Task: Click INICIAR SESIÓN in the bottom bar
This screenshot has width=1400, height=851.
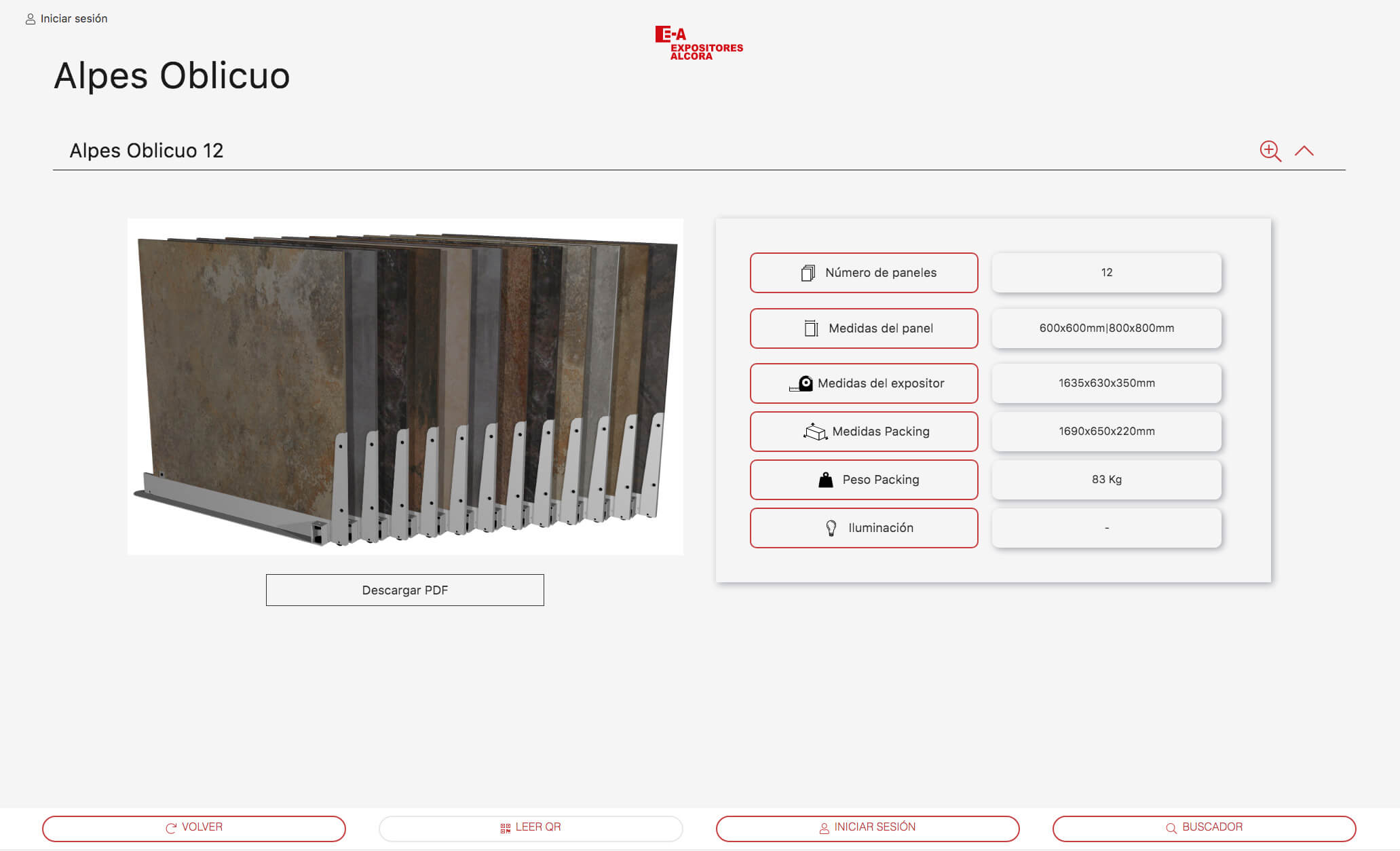Action: tap(867, 827)
